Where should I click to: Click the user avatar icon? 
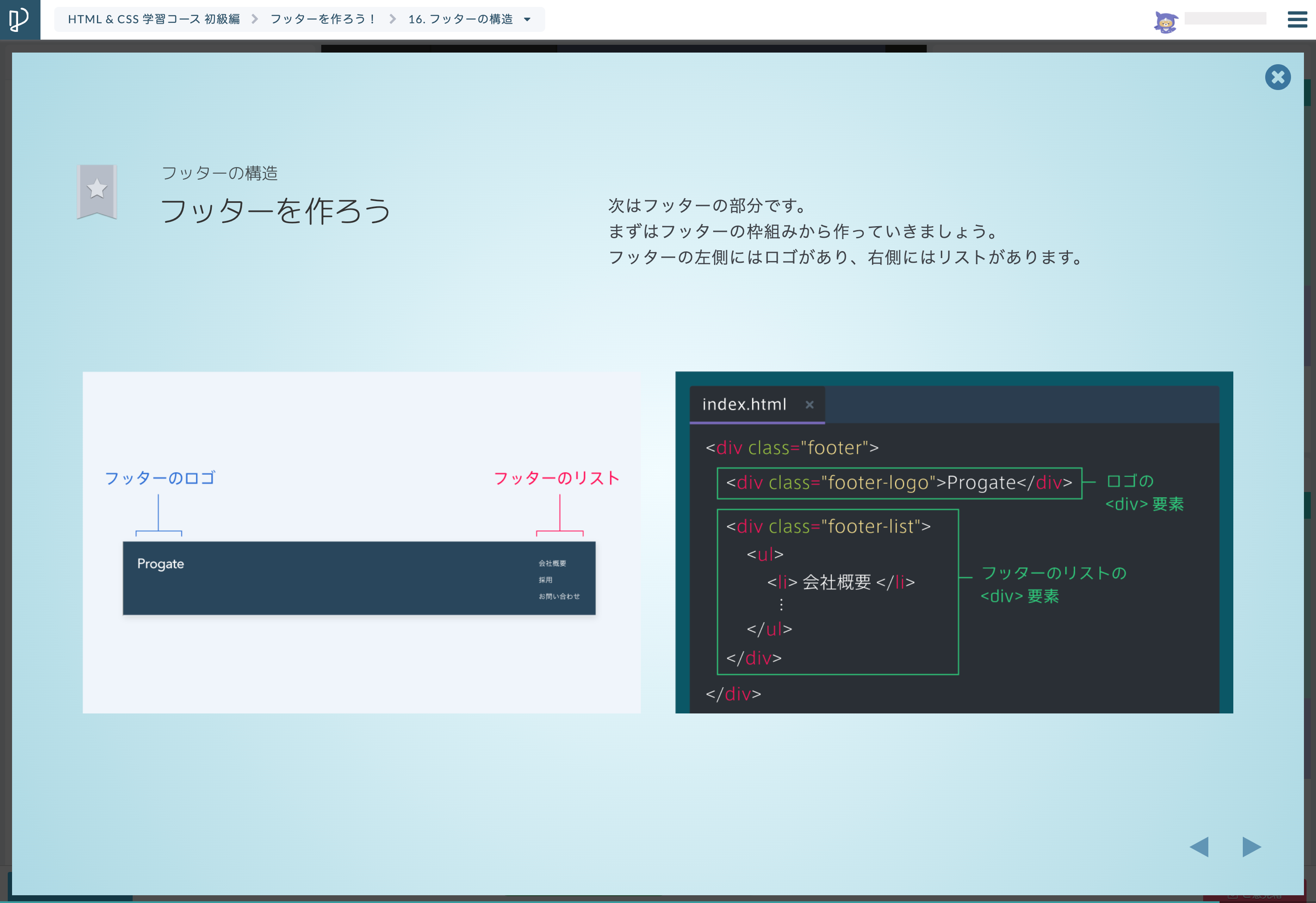pyautogui.click(x=1165, y=22)
